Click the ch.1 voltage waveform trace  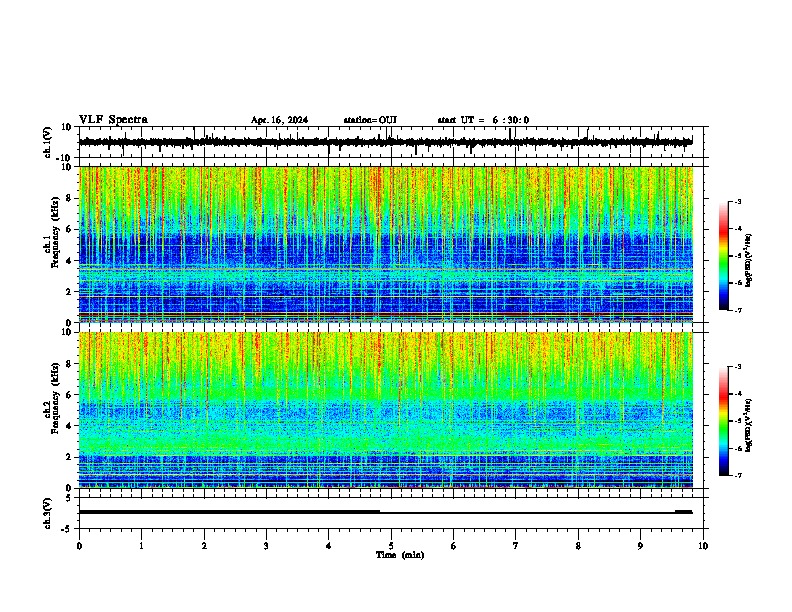pos(385,142)
